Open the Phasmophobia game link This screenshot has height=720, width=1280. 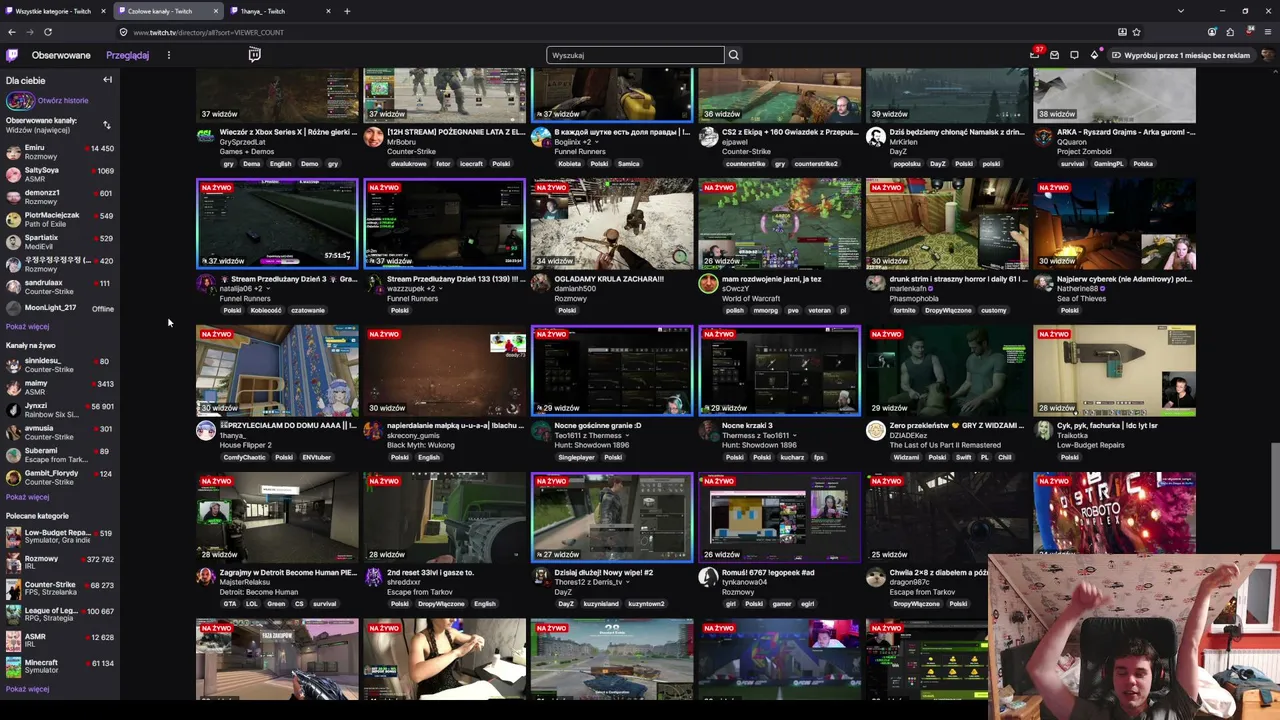click(x=914, y=298)
